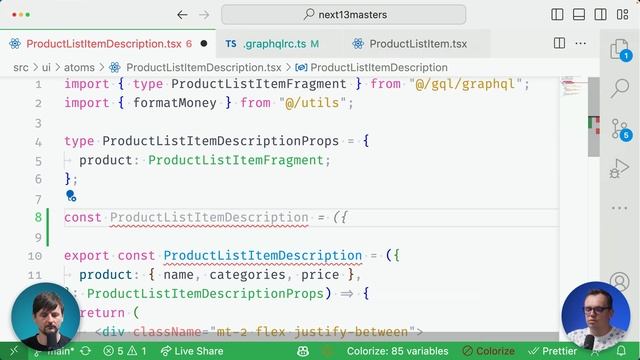Switch to the ProductListItem.tsx tab
This screenshot has height=360, width=640.
tap(418, 44)
